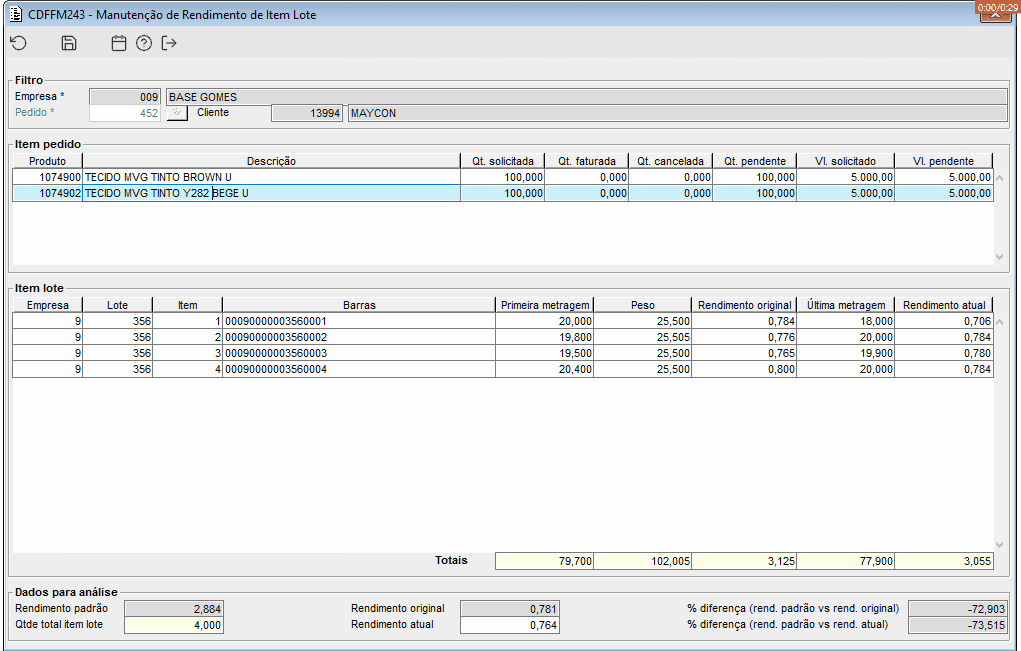Screen dimensions: 1021x651
Task: Select row TECIDO MVG TINTO Y282 BEGE U
Action: pos(503,193)
